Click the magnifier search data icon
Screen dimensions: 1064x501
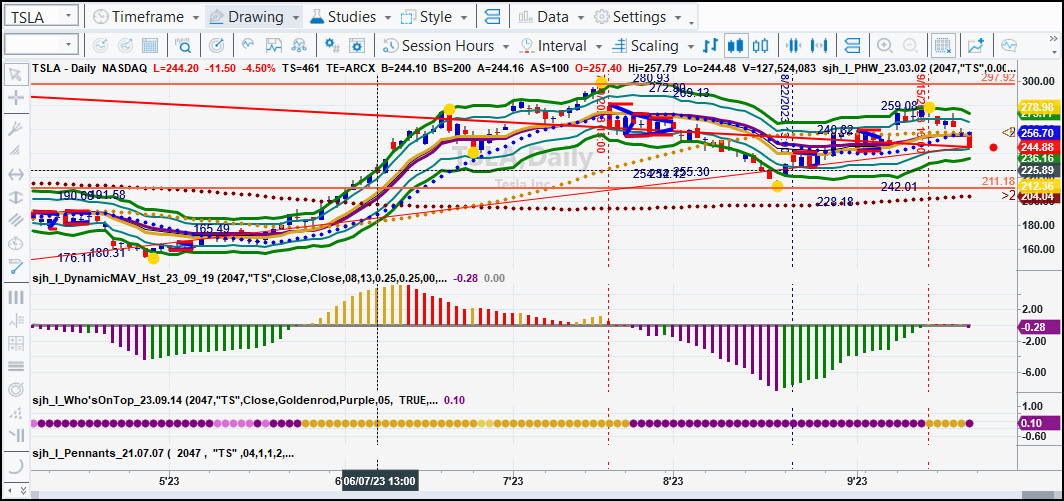[184, 45]
